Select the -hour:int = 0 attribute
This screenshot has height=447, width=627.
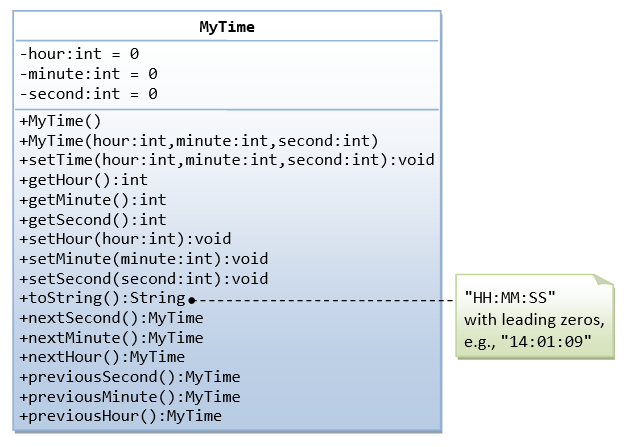(x=79, y=54)
